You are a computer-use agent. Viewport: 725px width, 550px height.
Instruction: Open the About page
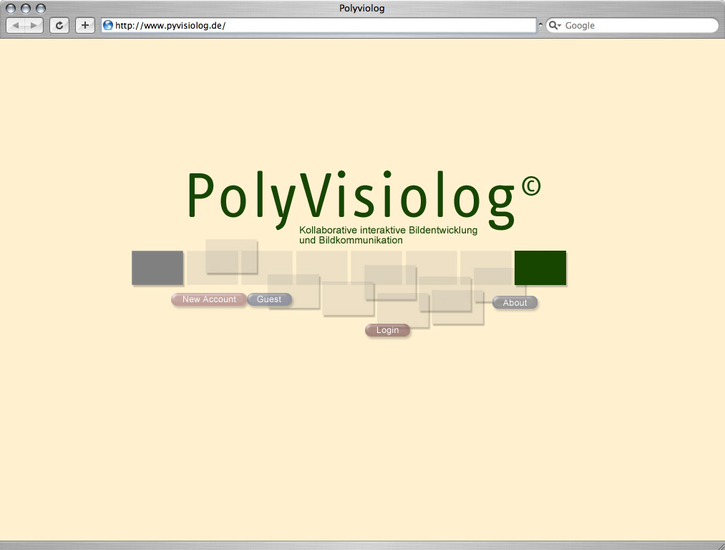[x=515, y=303]
